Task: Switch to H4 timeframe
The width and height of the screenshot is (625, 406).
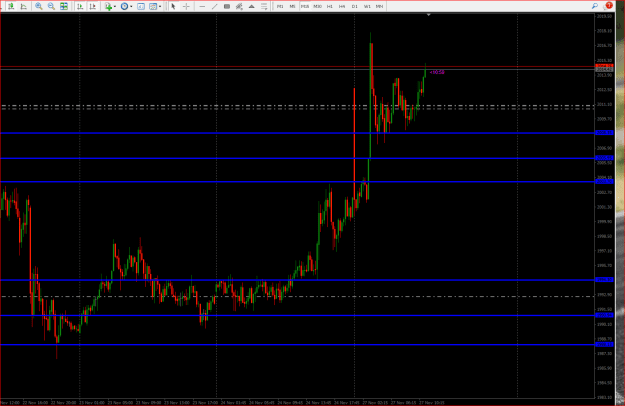Action: tap(342, 6)
